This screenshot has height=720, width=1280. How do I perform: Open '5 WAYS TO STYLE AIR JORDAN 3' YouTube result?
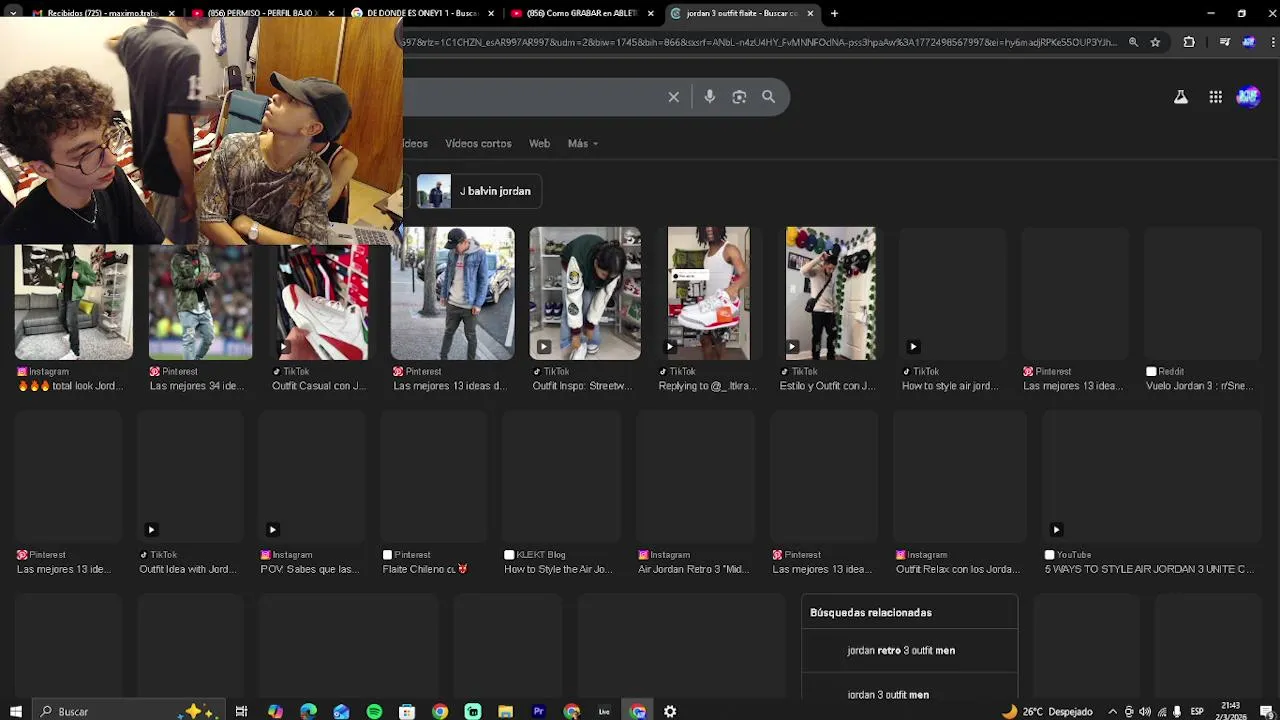pyautogui.click(x=1149, y=569)
